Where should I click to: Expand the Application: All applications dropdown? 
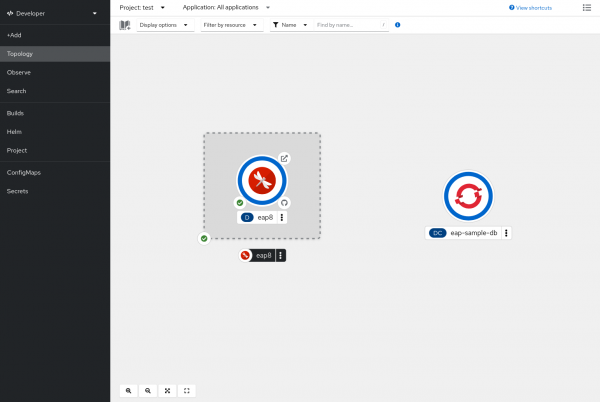pyautogui.click(x=226, y=7)
